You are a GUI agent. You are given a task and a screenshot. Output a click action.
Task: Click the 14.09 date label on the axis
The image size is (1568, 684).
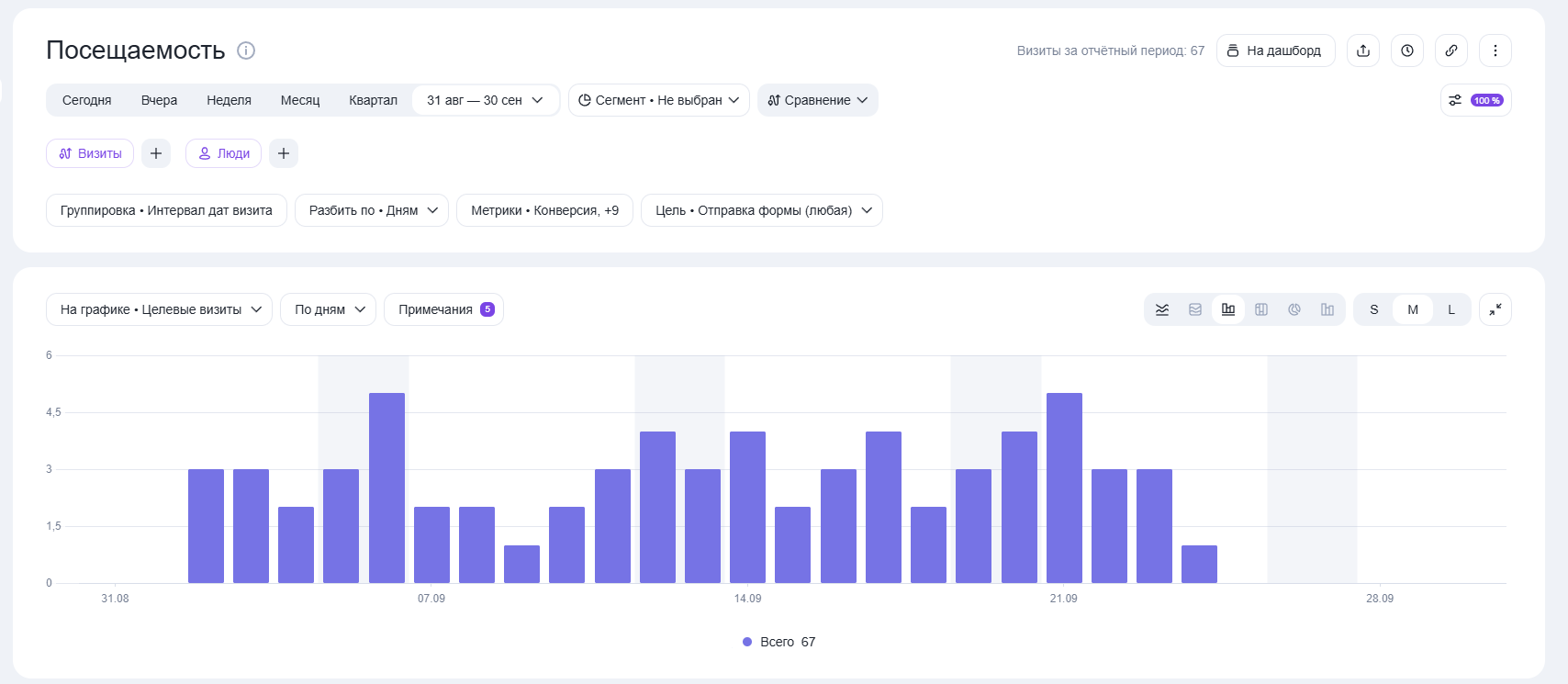[747, 599]
